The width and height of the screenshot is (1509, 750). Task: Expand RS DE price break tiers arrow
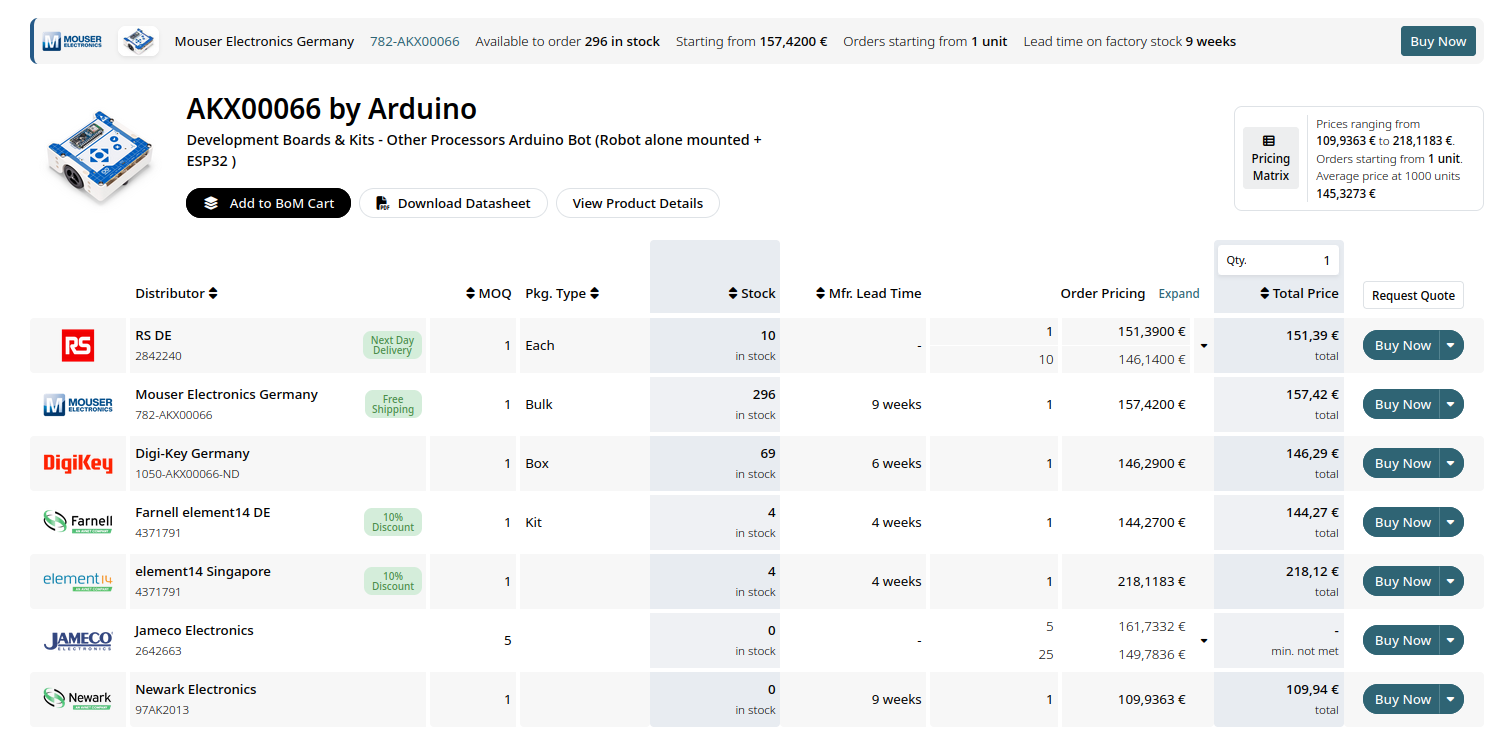[x=1204, y=346]
